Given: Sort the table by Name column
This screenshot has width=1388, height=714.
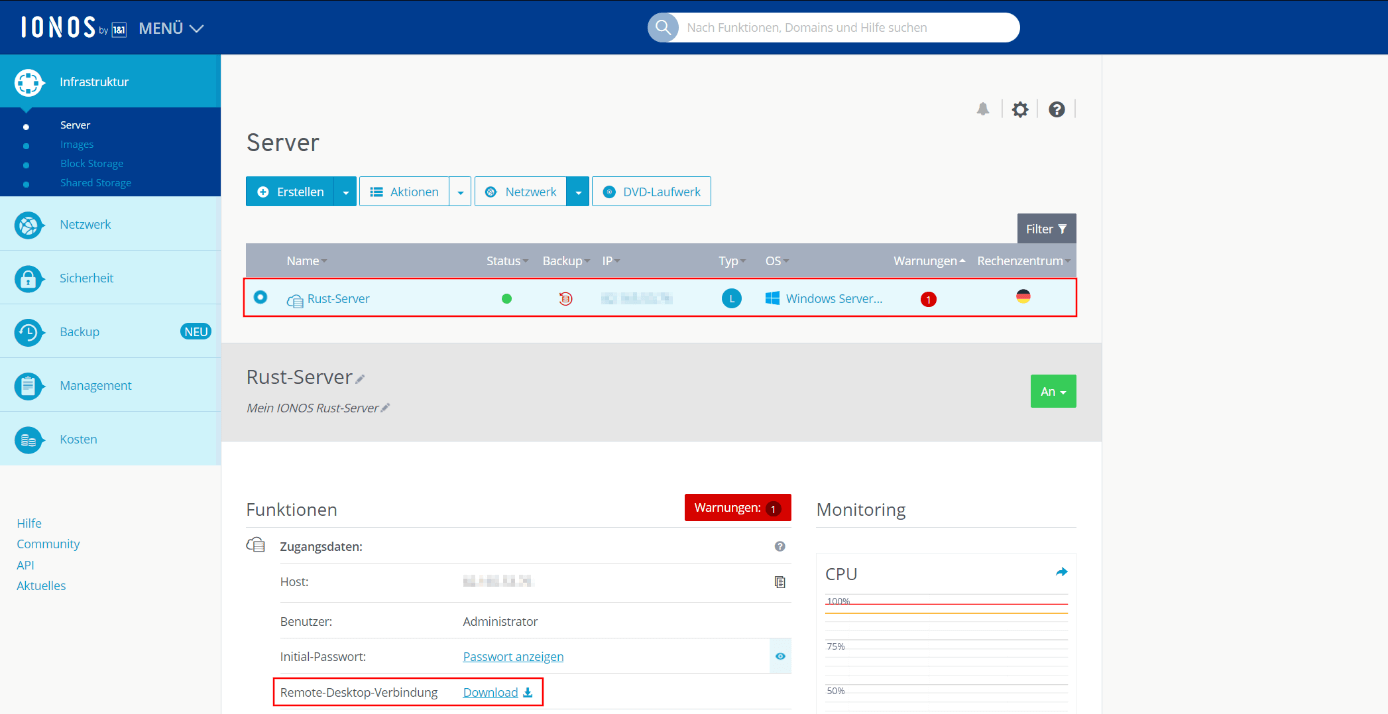Looking at the screenshot, I should pyautogui.click(x=306, y=261).
